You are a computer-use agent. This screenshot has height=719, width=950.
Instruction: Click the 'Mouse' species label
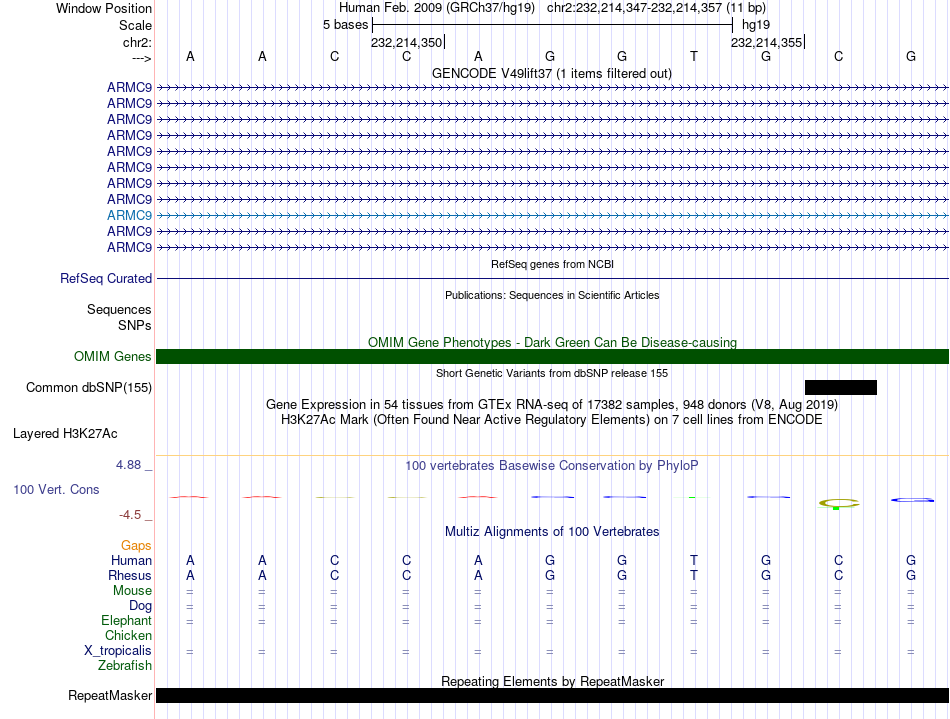(x=132, y=591)
